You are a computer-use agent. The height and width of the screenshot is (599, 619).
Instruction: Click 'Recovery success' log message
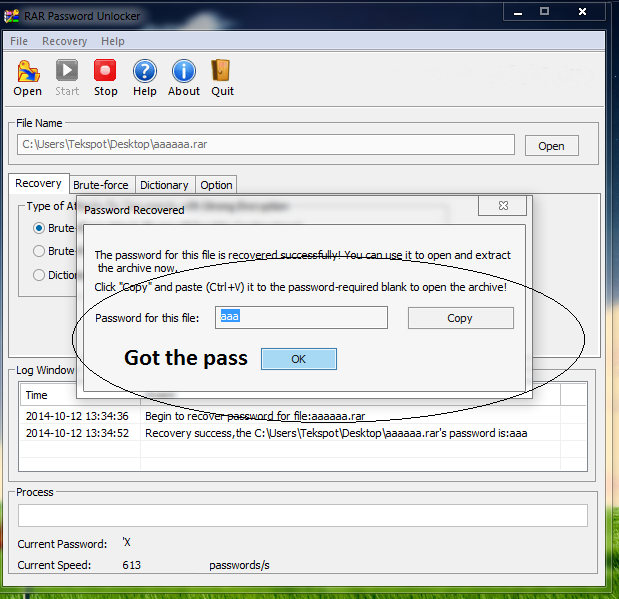coord(336,433)
